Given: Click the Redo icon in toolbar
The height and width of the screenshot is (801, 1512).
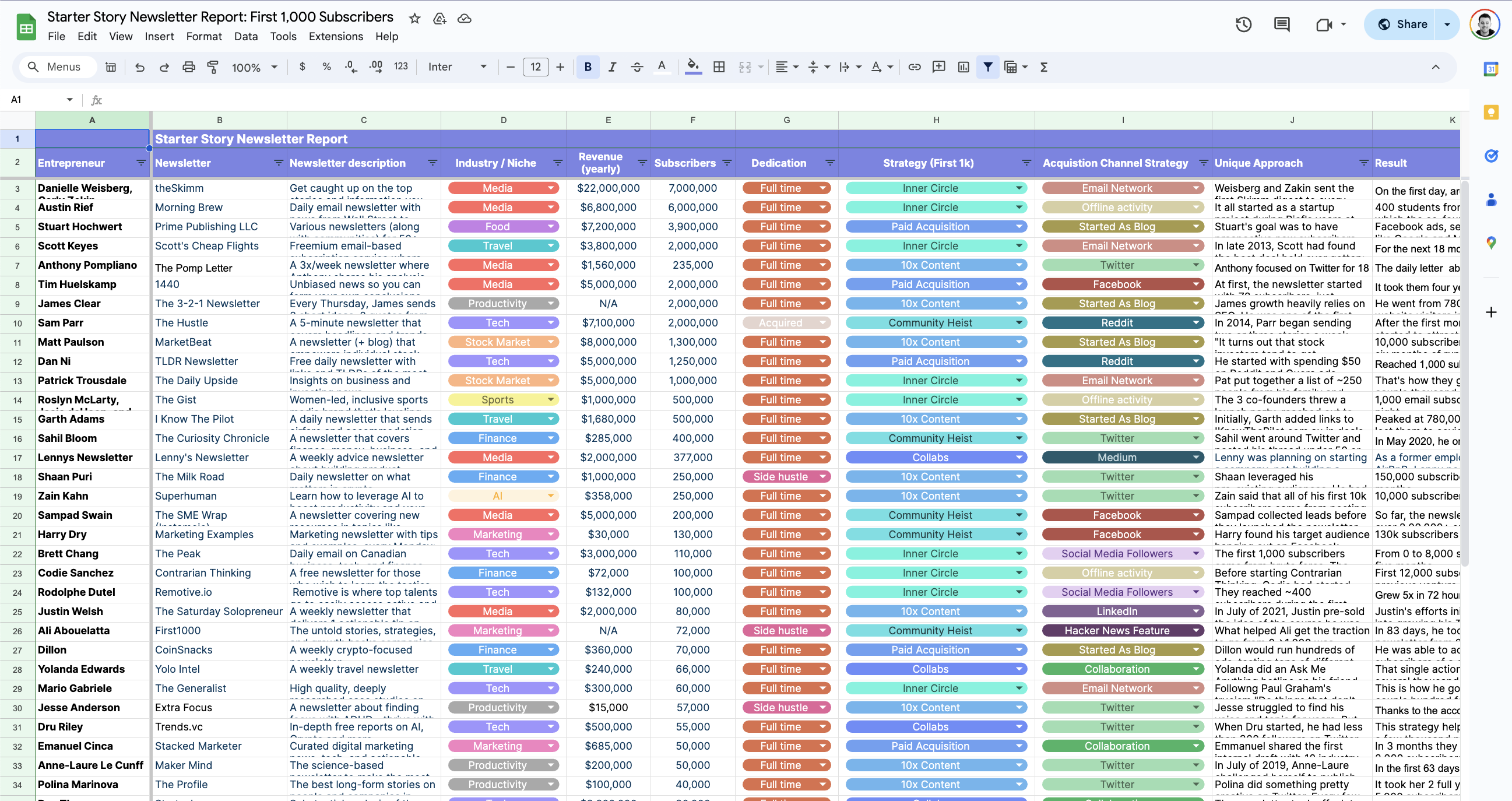Looking at the screenshot, I should 164,67.
